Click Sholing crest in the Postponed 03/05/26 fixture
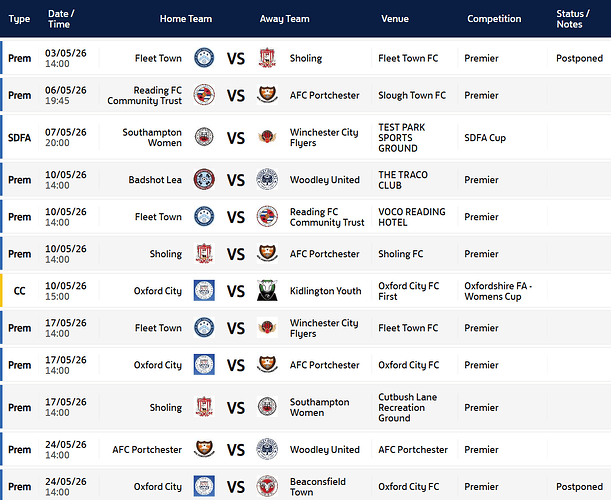This screenshot has height=500, width=611. (x=267, y=58)
